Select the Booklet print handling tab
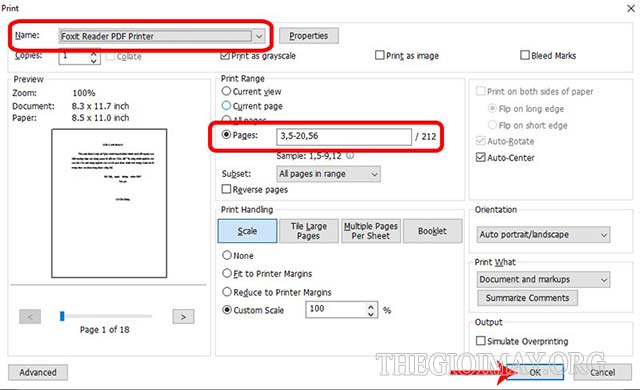The width and height of the screenshot is (640, 390). tap(432, 231)
